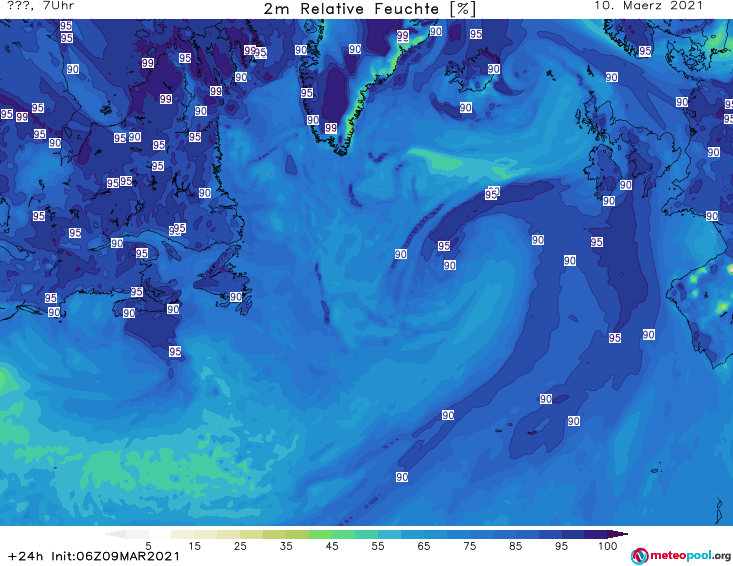Click legend value 100 on color scale
Viewport: 733px width, 566px height.
coord(608,545)
